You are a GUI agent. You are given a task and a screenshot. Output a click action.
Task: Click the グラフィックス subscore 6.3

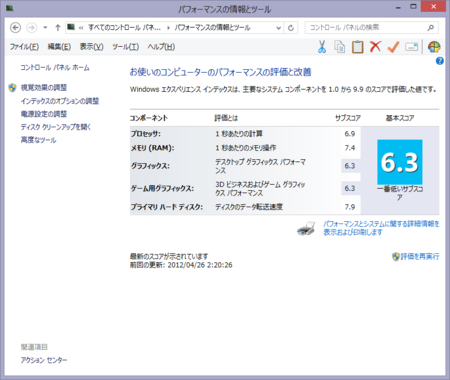[350, 166]
